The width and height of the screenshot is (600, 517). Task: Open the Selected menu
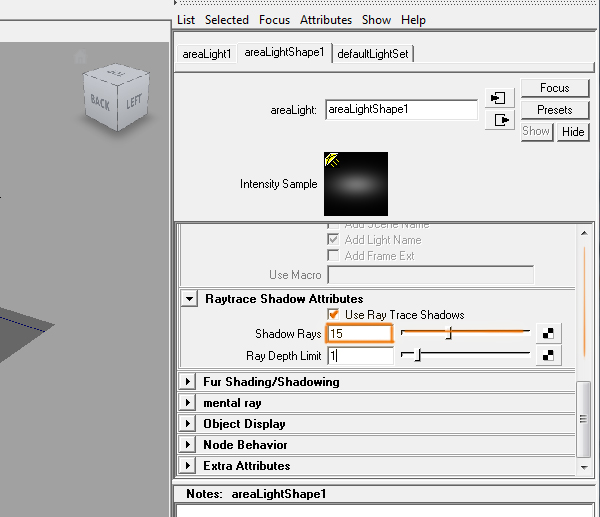pyautogui.click(x=227, y=20)
